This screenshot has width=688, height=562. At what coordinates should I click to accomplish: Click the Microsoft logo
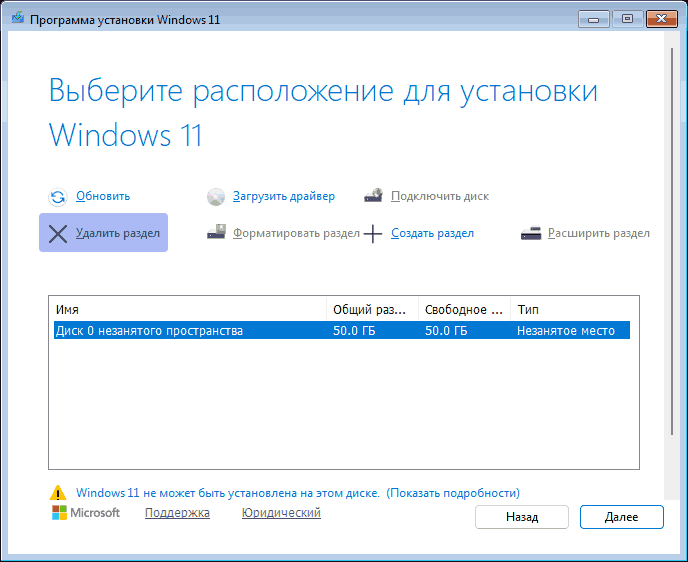click(x=86, y=512)
